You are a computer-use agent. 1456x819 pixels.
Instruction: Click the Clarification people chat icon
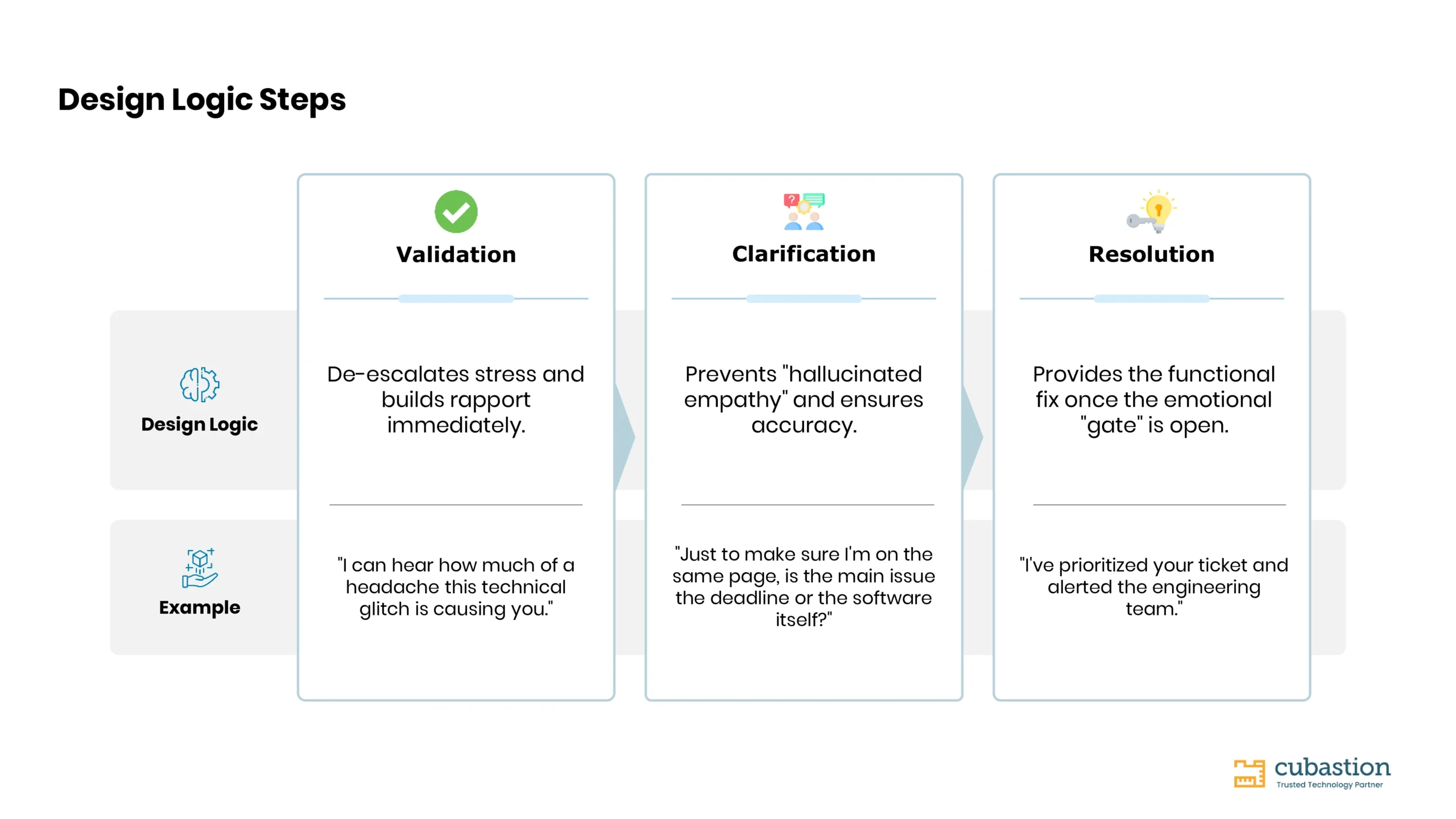(x=804, y=212)
